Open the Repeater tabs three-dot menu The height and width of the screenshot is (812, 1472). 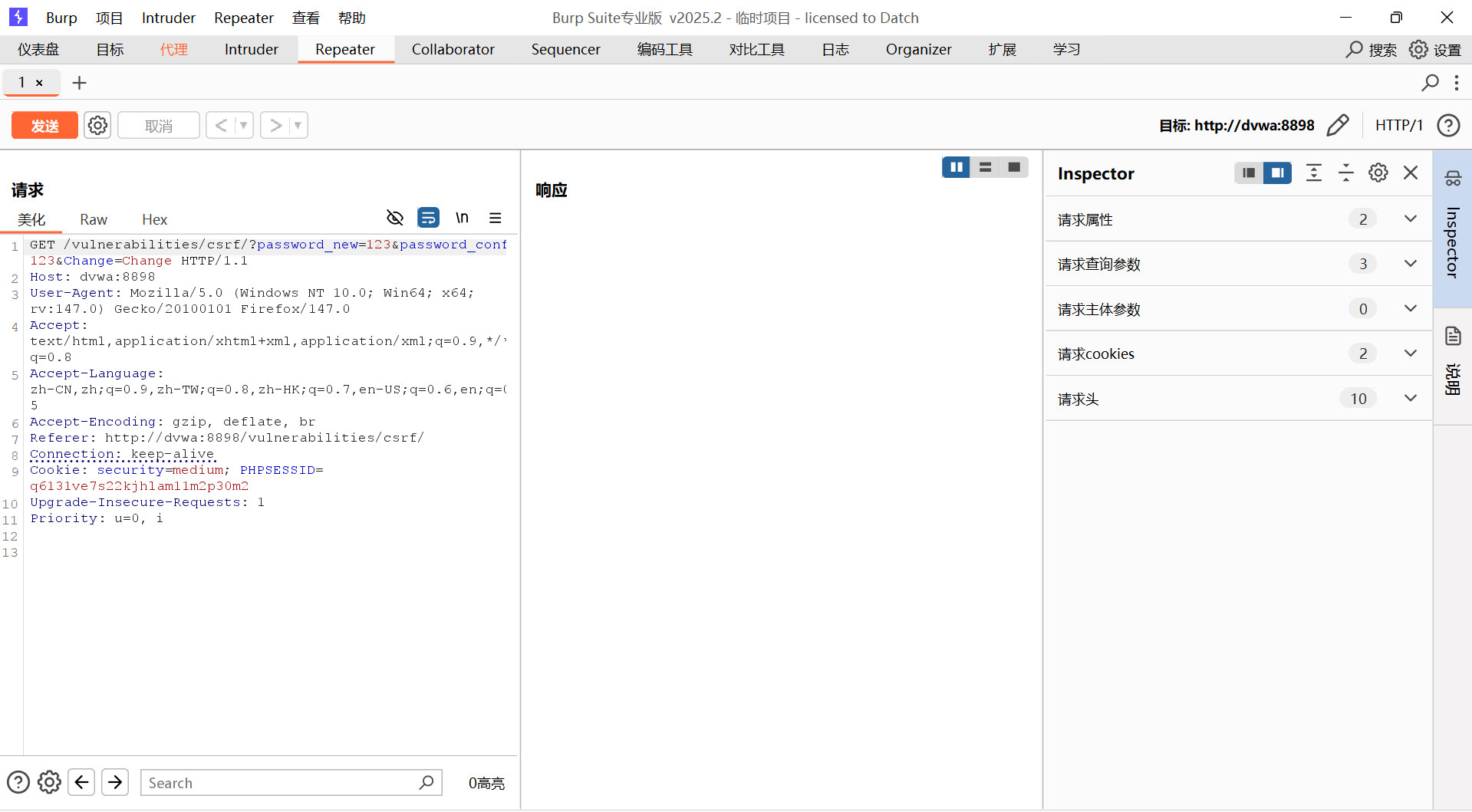coord(1457,82)
